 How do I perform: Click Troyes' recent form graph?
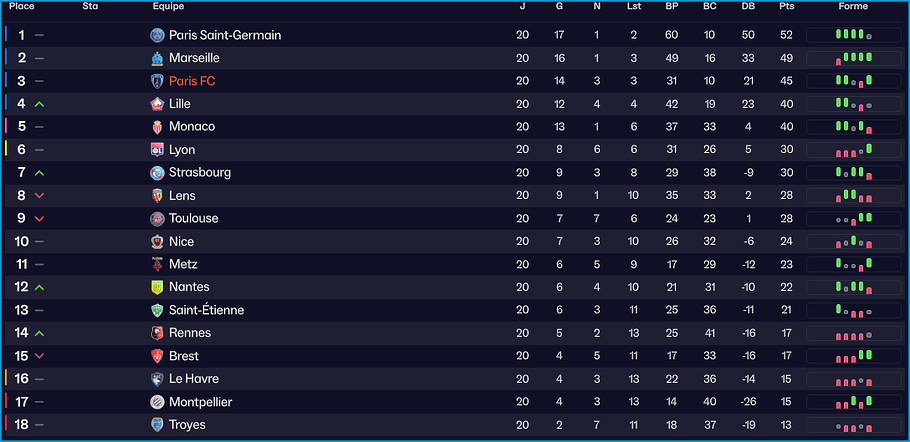coord(854,425)
